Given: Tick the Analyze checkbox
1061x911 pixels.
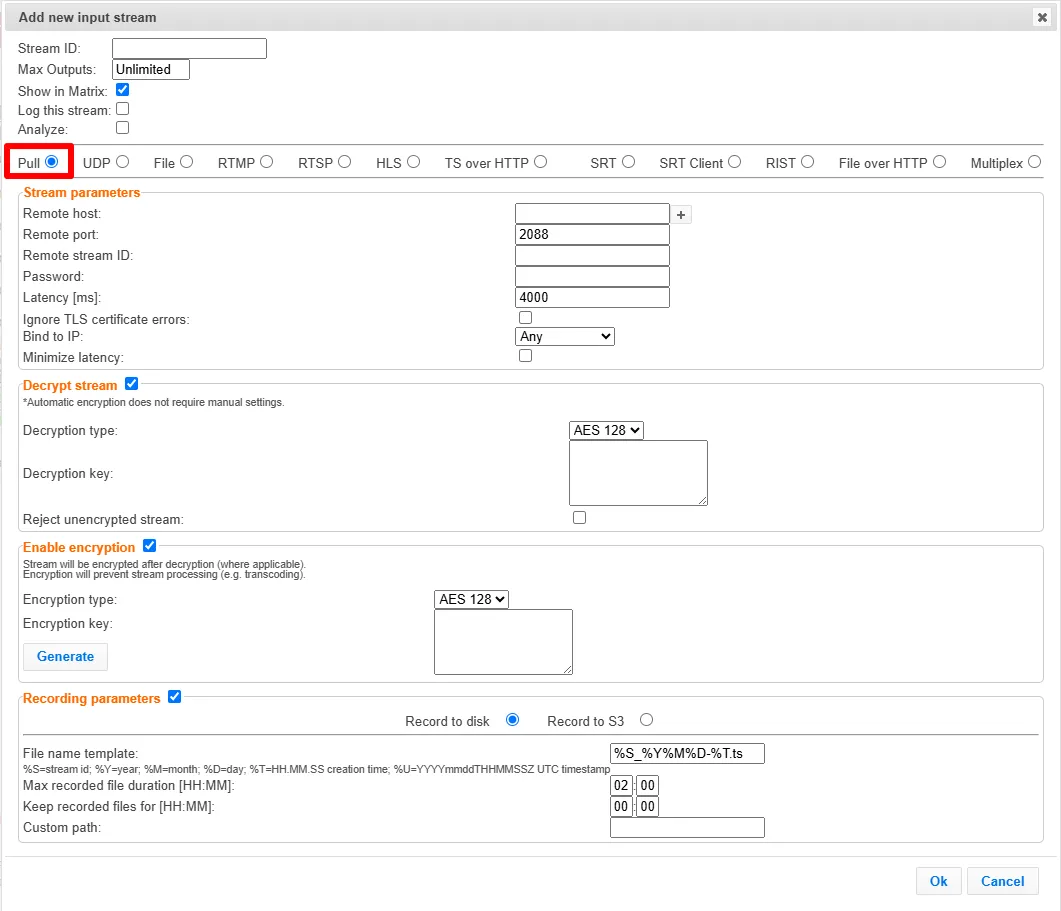Looking at the screenshot, I should pyautogui.click(x=122, y=128).
